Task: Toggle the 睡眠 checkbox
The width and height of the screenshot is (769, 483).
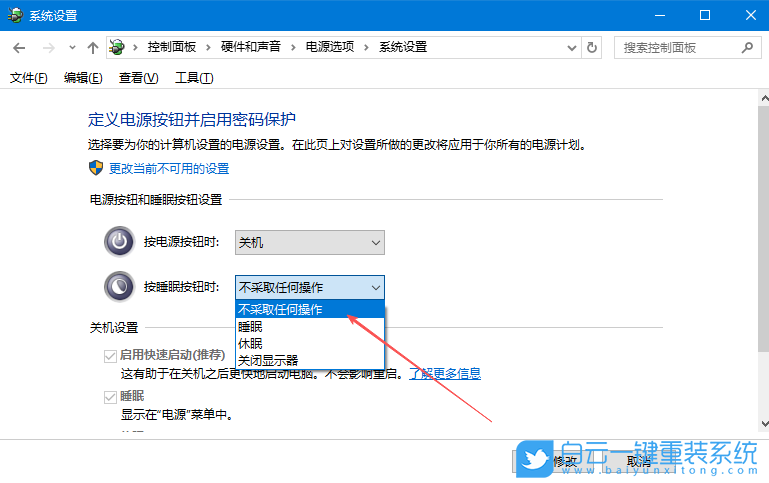Action: [x=110, y=397]
